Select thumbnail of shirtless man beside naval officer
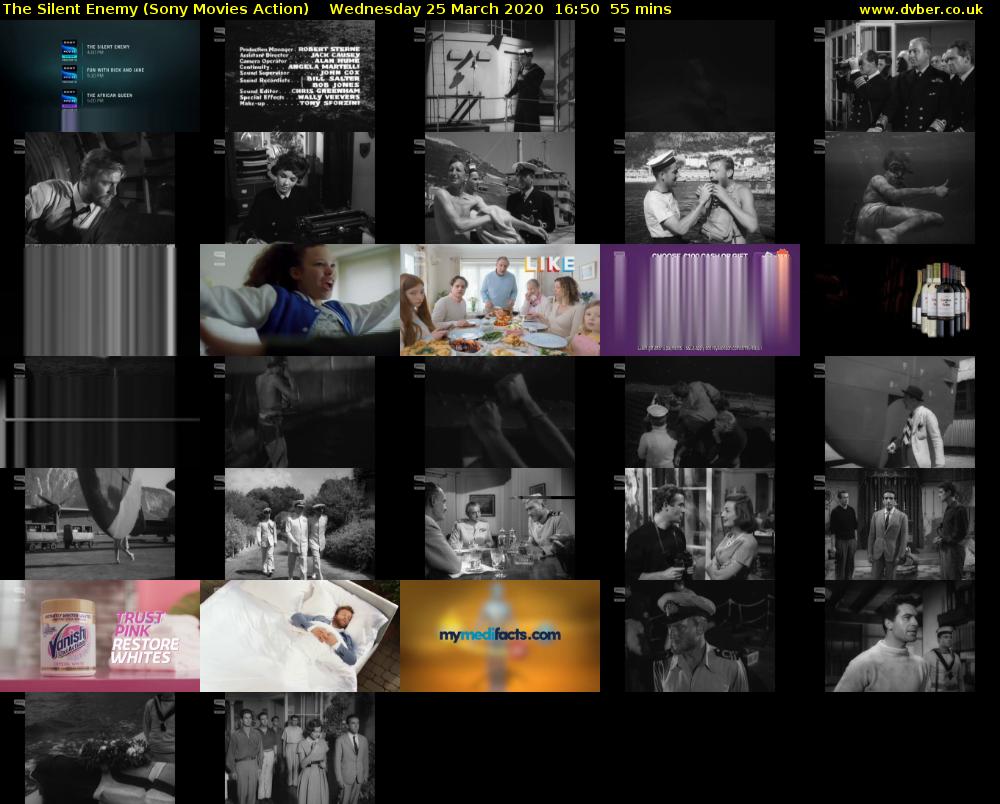The image size is (1000, 804). (500, 188)
